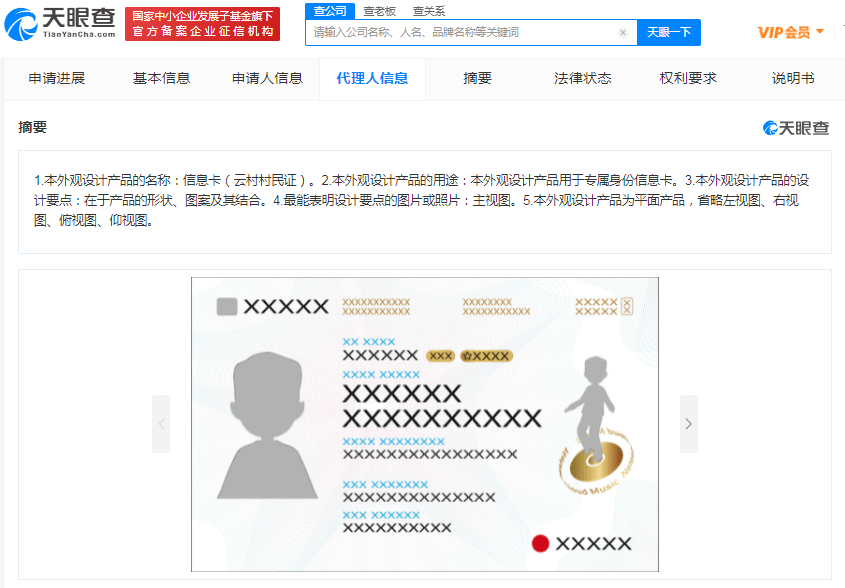Switch to the 权利要求 tab
845x588 pixels.
(687, 77)
